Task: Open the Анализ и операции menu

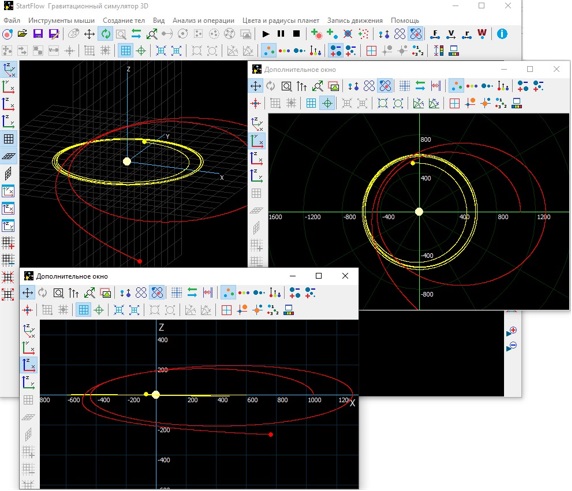Action: 203,20
